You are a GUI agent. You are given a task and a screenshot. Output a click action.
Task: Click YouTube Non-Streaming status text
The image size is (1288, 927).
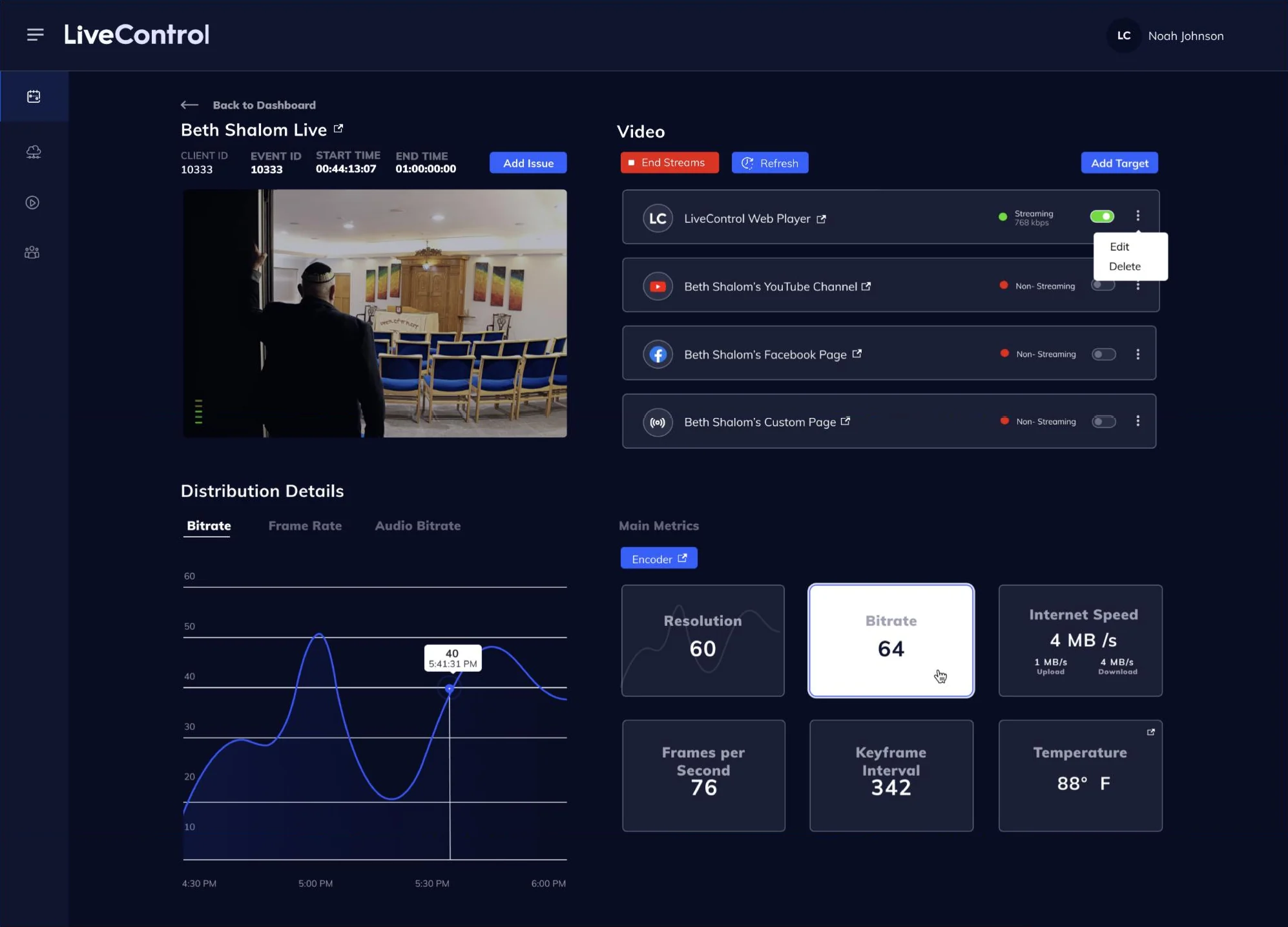tap(1044, 286)
